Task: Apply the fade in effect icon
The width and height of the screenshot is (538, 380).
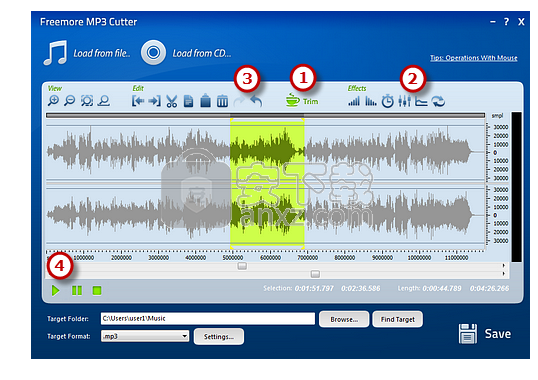Action: click(354, 101)
